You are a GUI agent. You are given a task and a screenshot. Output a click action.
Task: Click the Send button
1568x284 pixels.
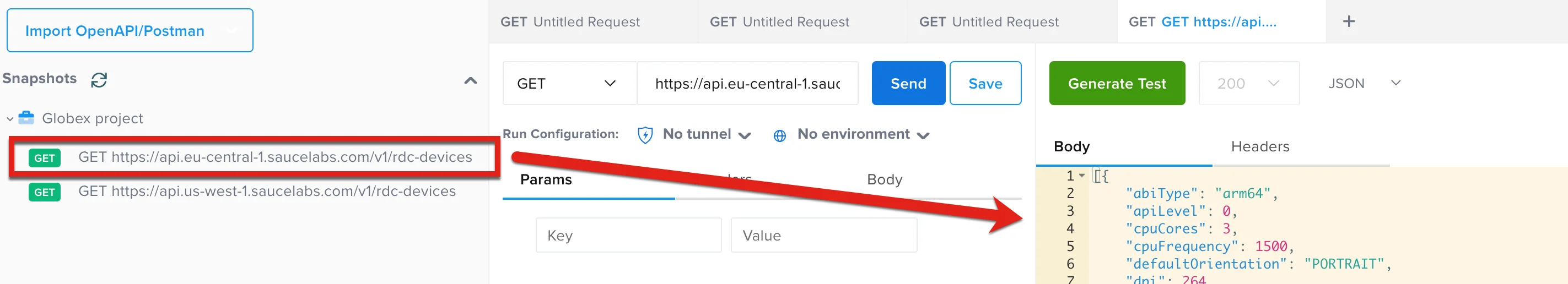tap(908, 83)
